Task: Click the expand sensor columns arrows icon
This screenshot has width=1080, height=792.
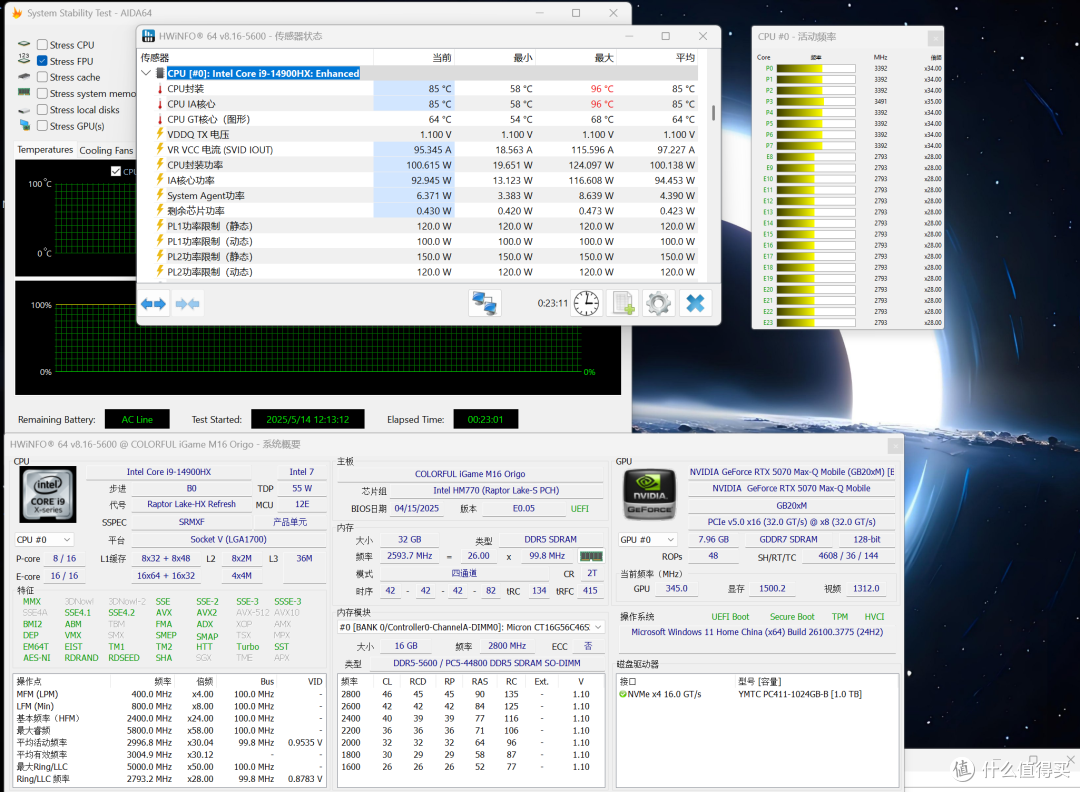Action: point(154,304)
